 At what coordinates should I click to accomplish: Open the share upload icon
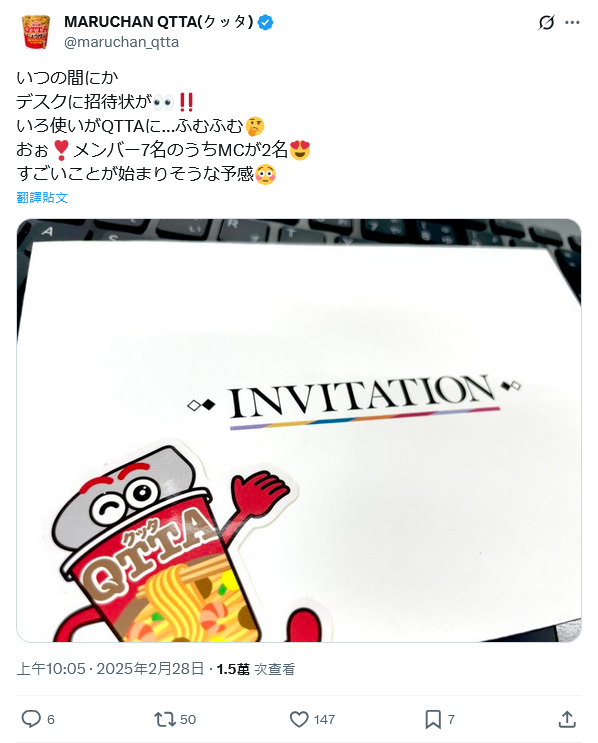[x=567, y=719]
